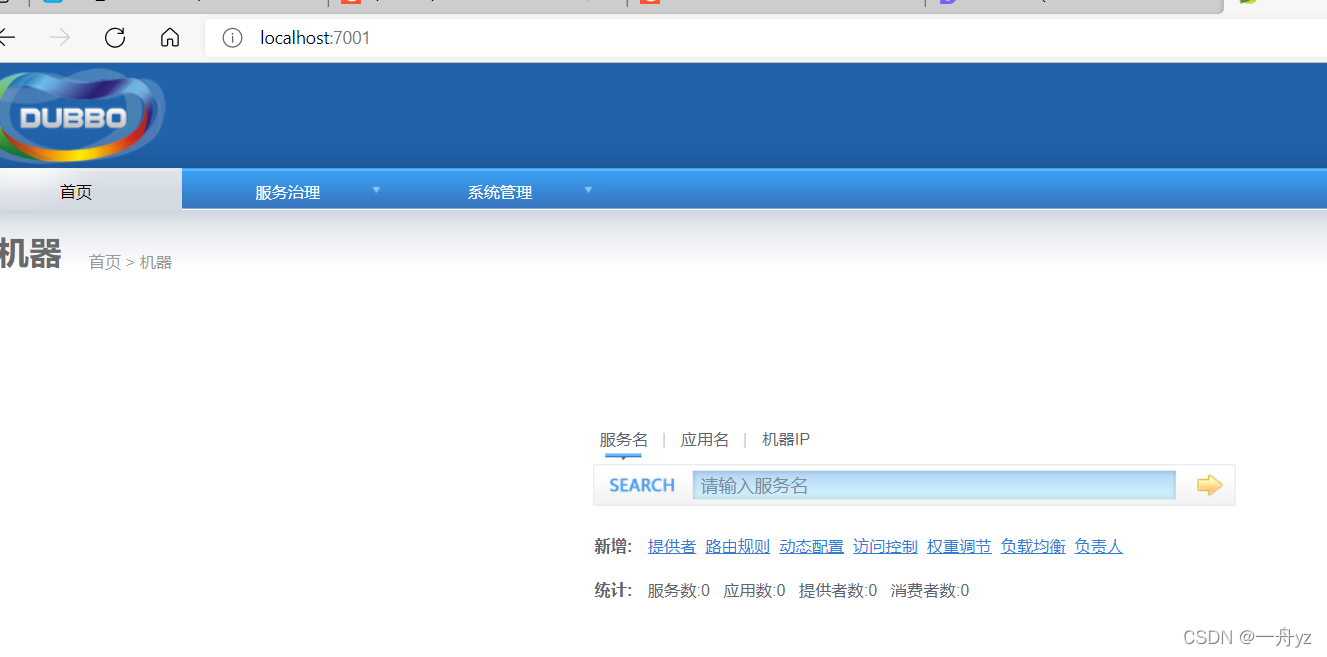Reload the page with the refresh icon
Viewport: 1327px width, 657px height.
[x=114, y=37]
